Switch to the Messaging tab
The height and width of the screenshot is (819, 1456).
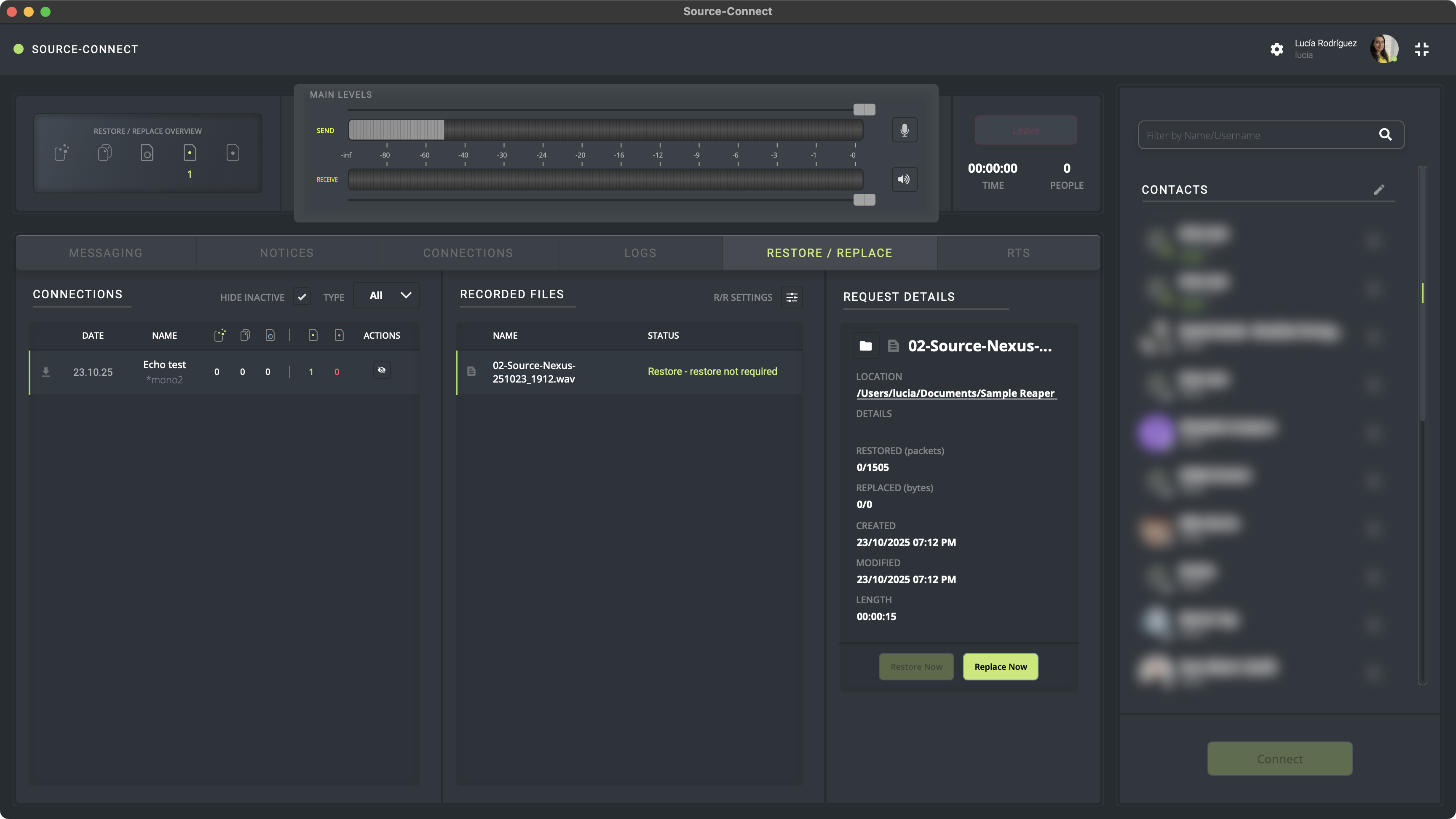pyautogui.click(x=106, y=253)
